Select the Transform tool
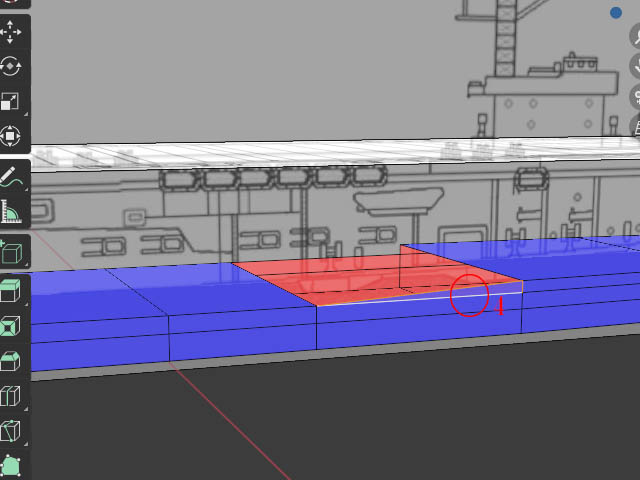 point(11,136)
